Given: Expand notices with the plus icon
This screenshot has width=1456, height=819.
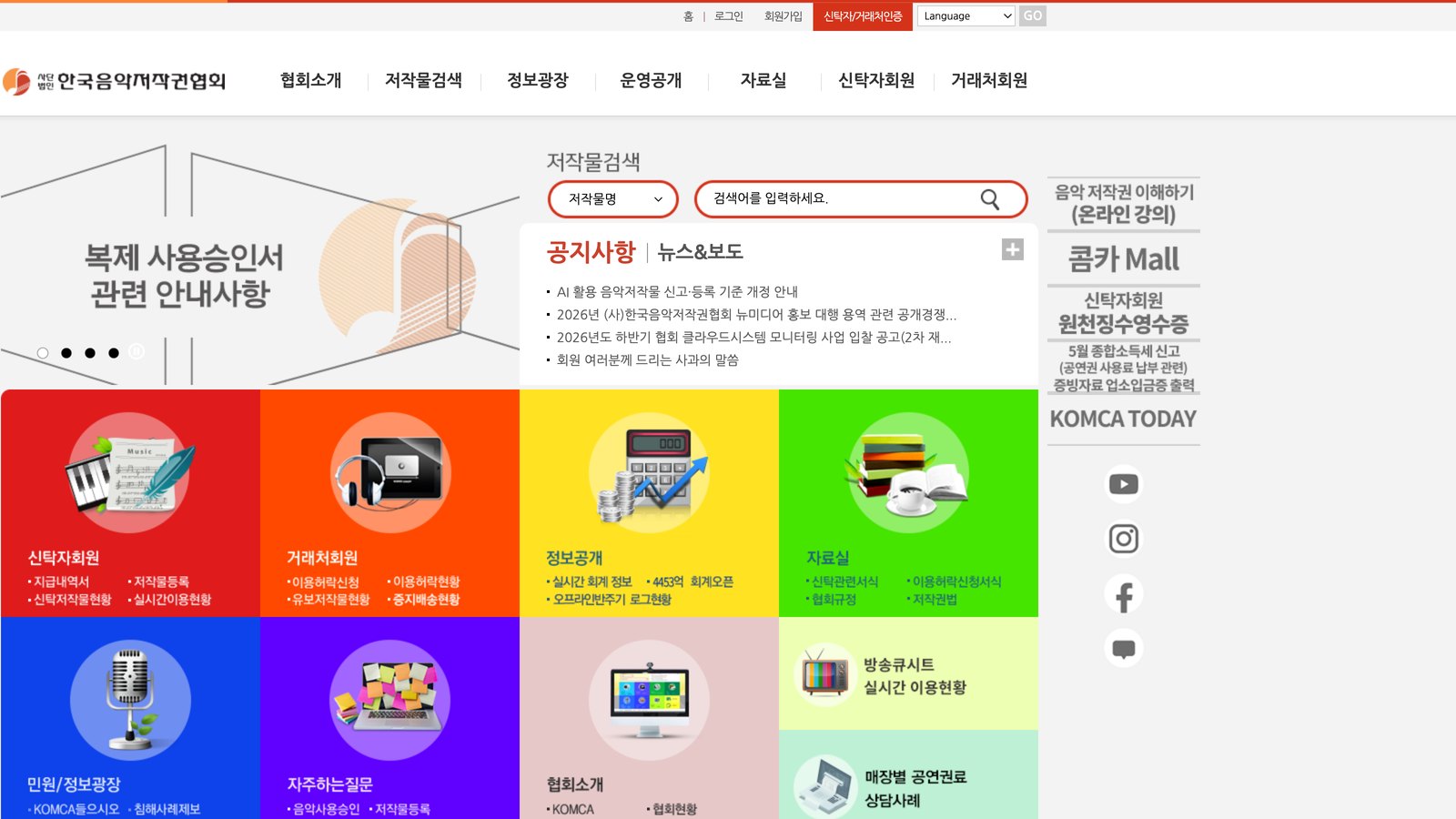Looking at the screenshot, I should tap(1013, 249).
